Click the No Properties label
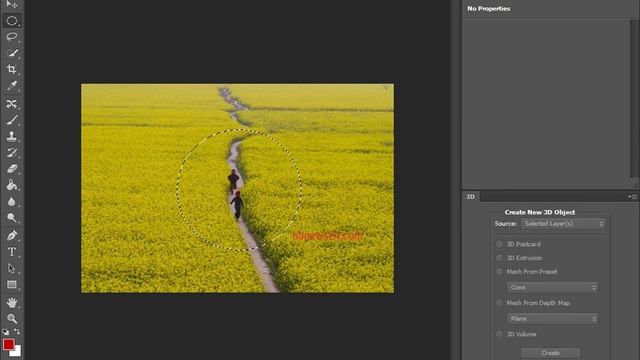 [489, 9]
